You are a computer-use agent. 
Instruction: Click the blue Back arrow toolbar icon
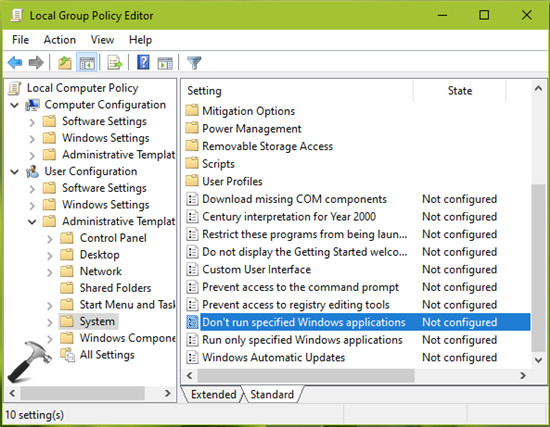pyautogui.click(x=15, y=63)
